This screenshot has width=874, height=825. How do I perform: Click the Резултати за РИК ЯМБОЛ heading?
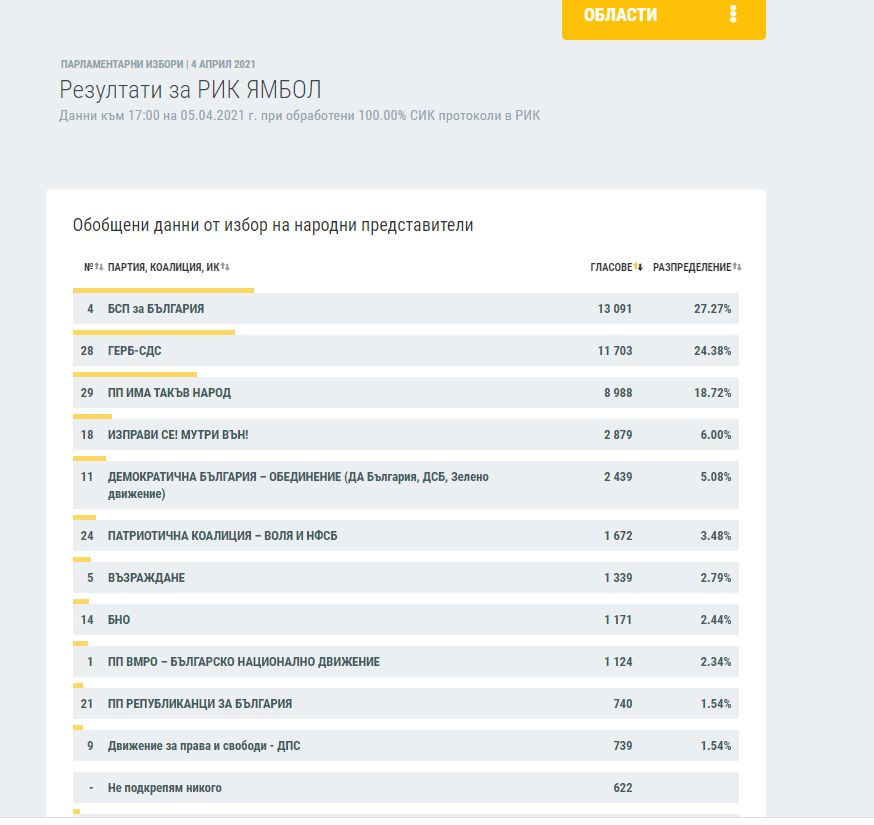pos(190,90)
